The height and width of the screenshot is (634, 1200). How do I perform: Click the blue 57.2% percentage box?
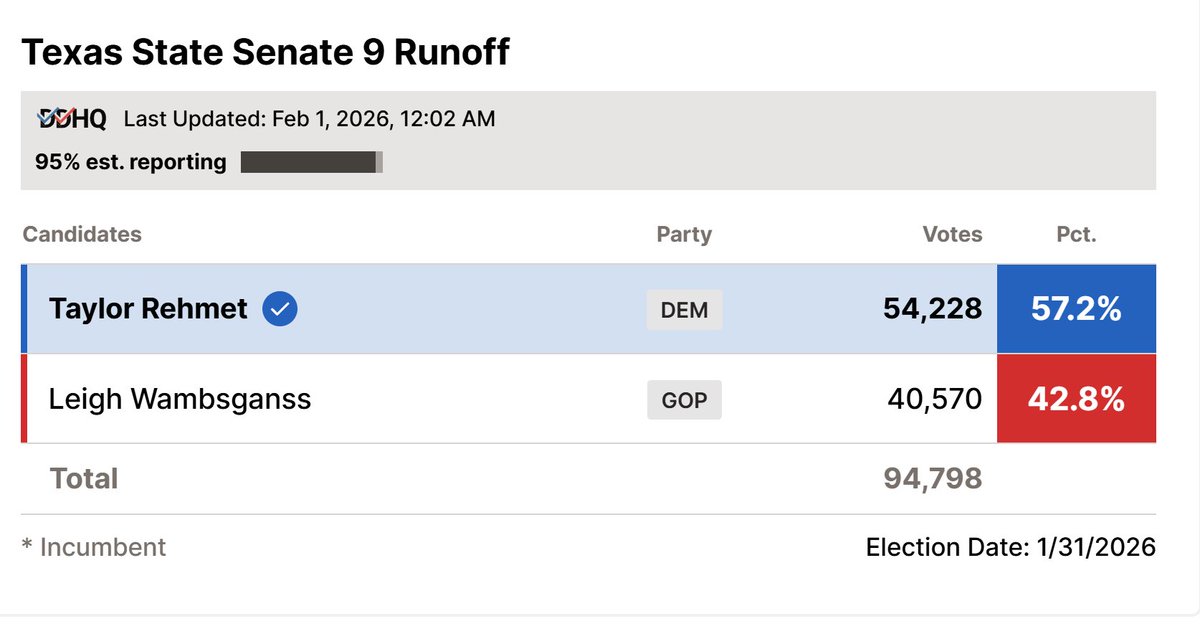[1077, 309]
